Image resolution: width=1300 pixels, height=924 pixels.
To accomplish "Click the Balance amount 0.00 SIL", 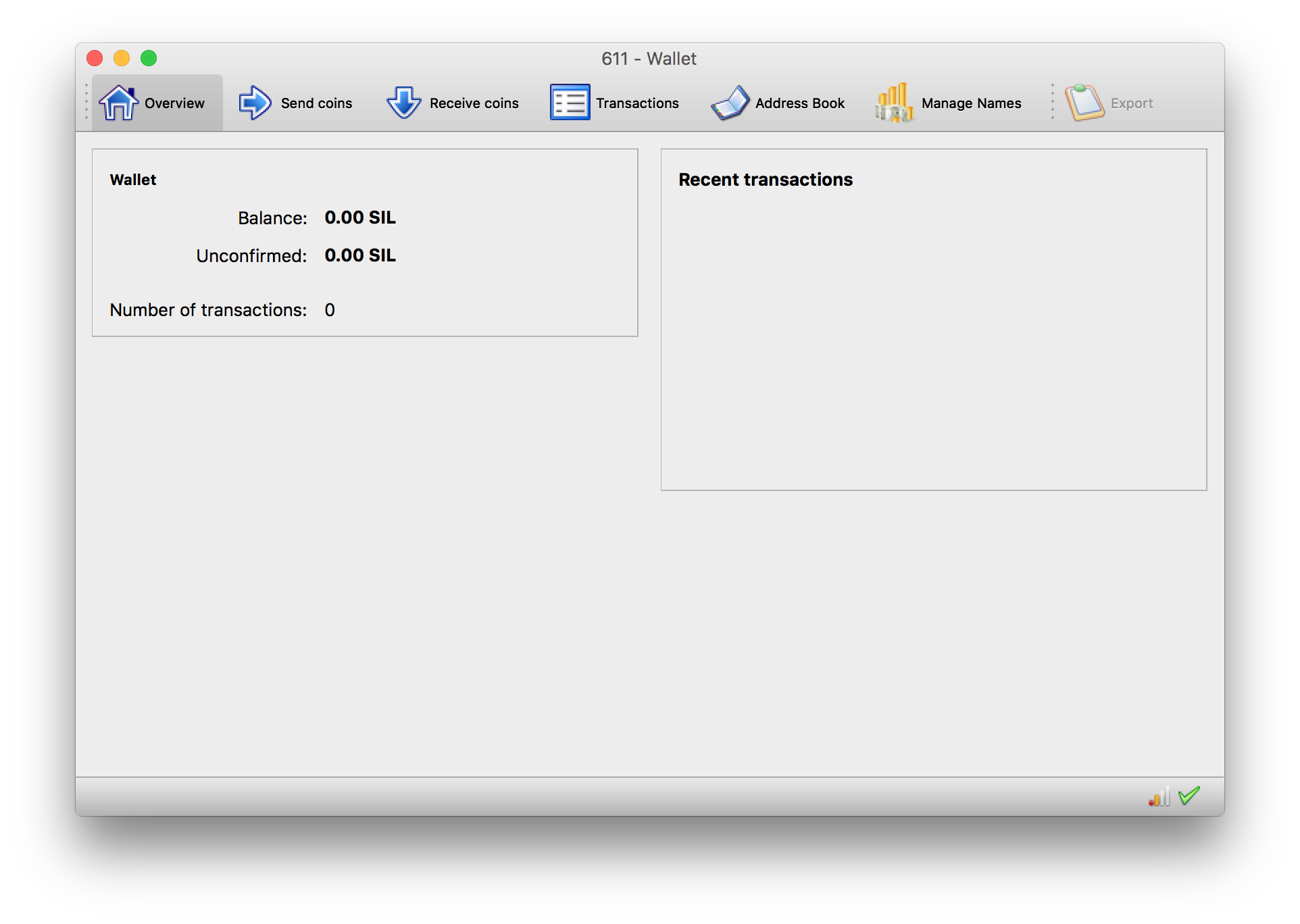I will click(360, 217).
